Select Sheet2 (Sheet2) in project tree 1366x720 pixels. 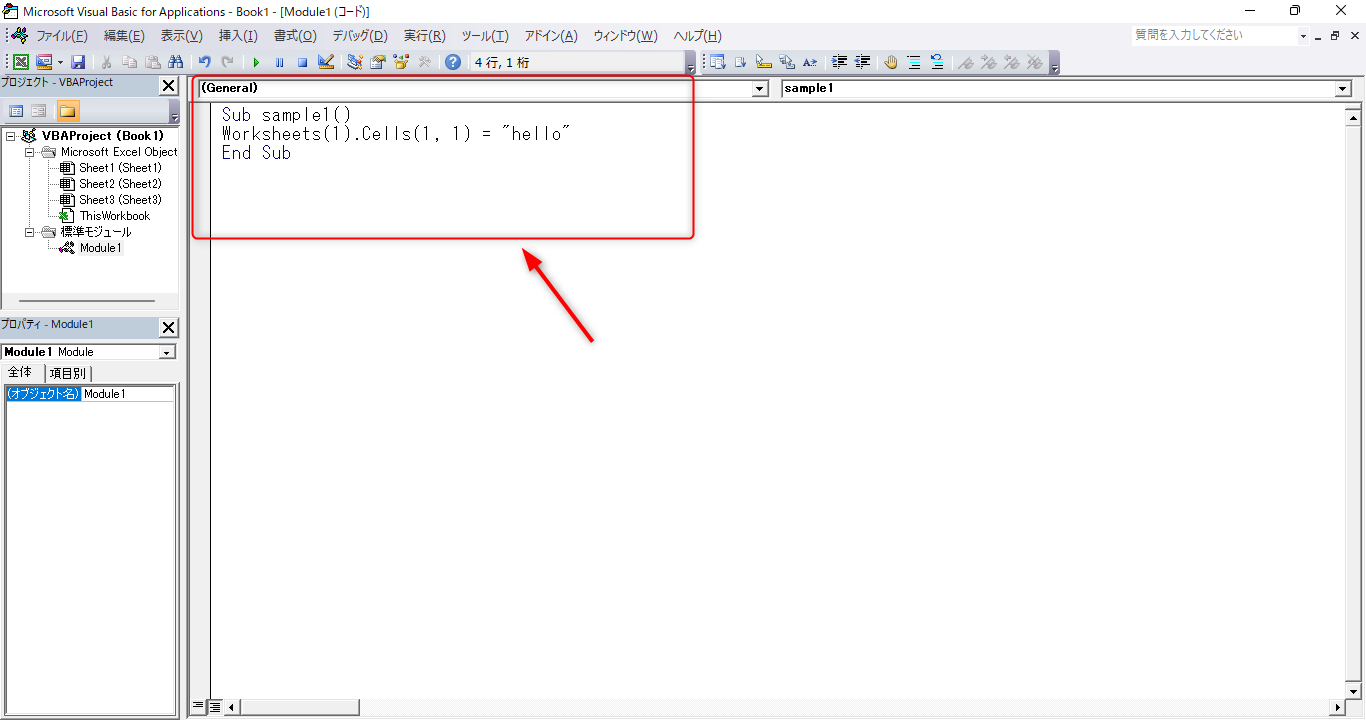point(120,184)
